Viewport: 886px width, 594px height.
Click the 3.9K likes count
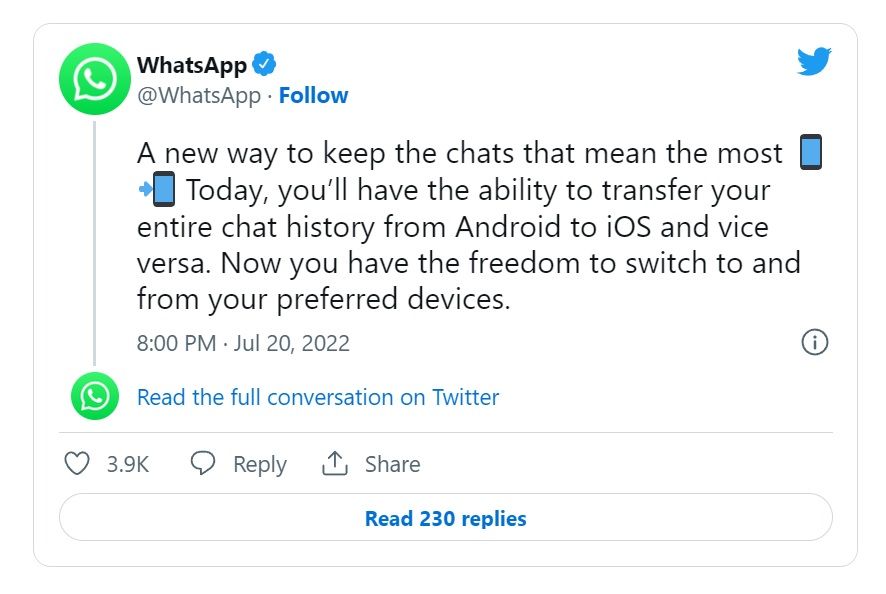[128, 465]
